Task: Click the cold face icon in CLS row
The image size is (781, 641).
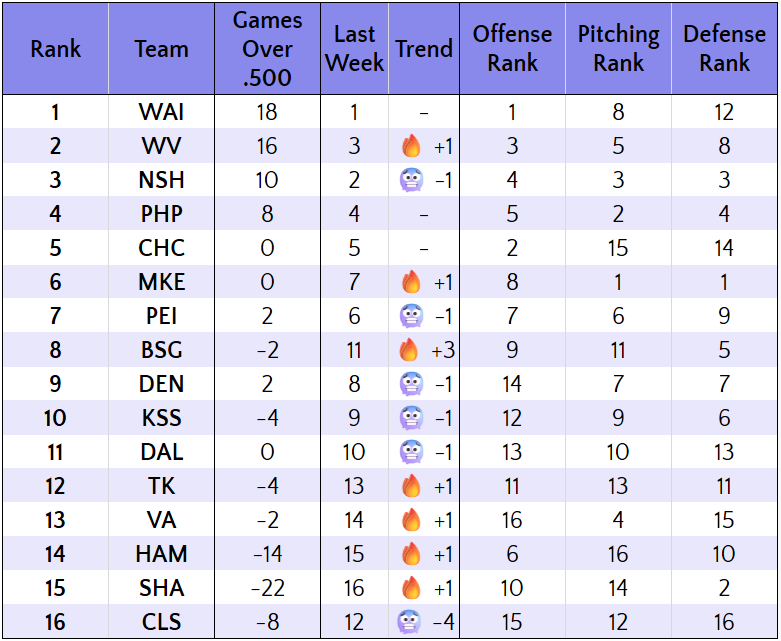Action: (411, 623)
